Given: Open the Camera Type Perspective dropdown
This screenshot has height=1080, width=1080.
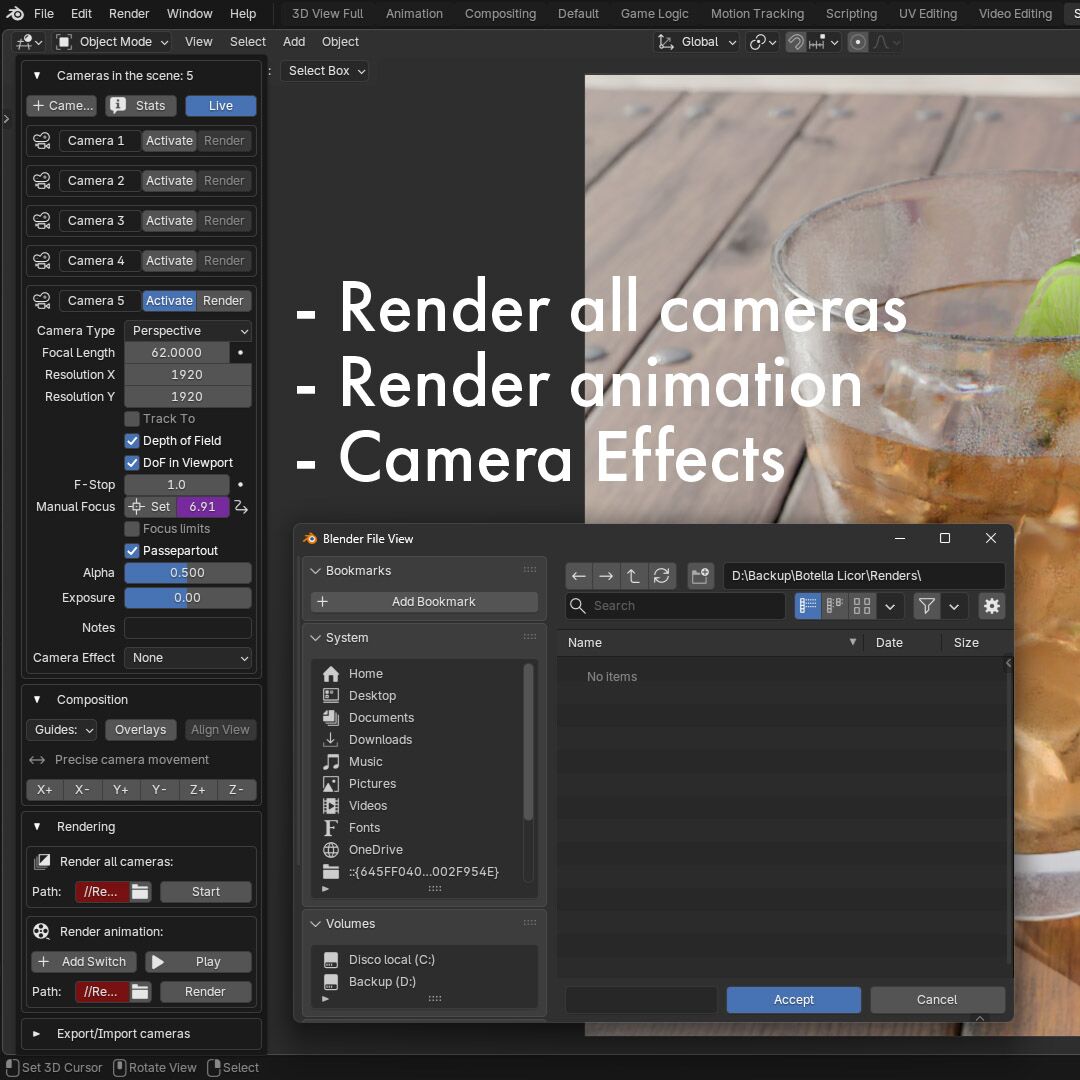Looking at the screenshot, I should click(x=188, y=331).
